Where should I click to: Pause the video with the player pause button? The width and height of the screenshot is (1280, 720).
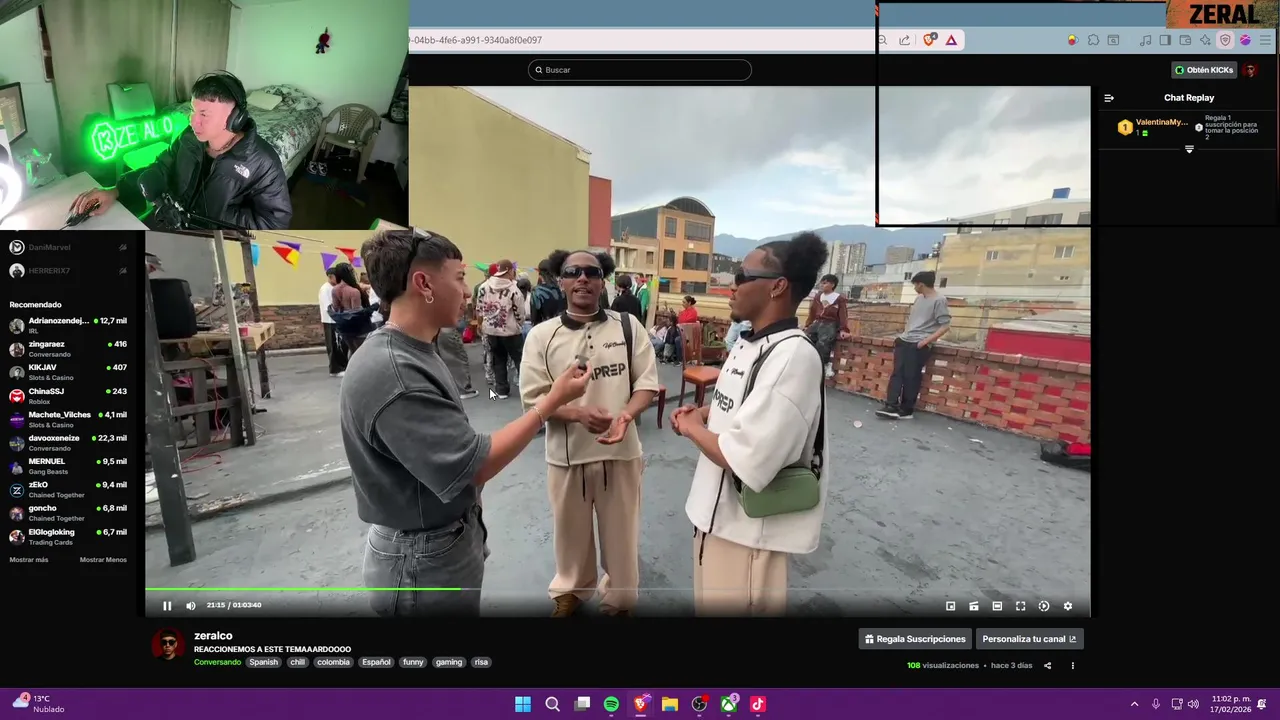pyautogui.click(x=167, y=606)
